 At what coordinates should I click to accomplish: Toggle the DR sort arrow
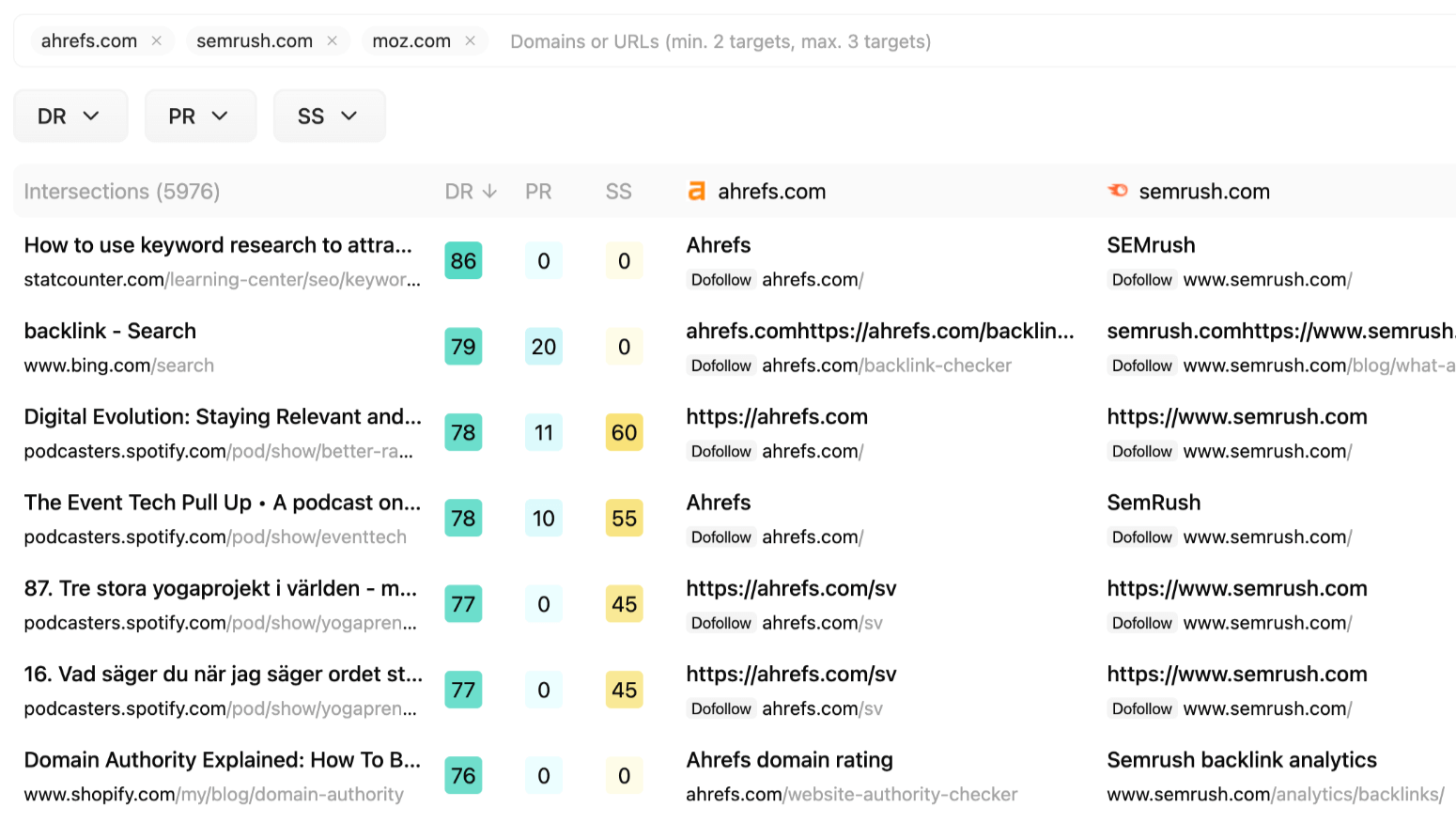click(x=491, y=191)
